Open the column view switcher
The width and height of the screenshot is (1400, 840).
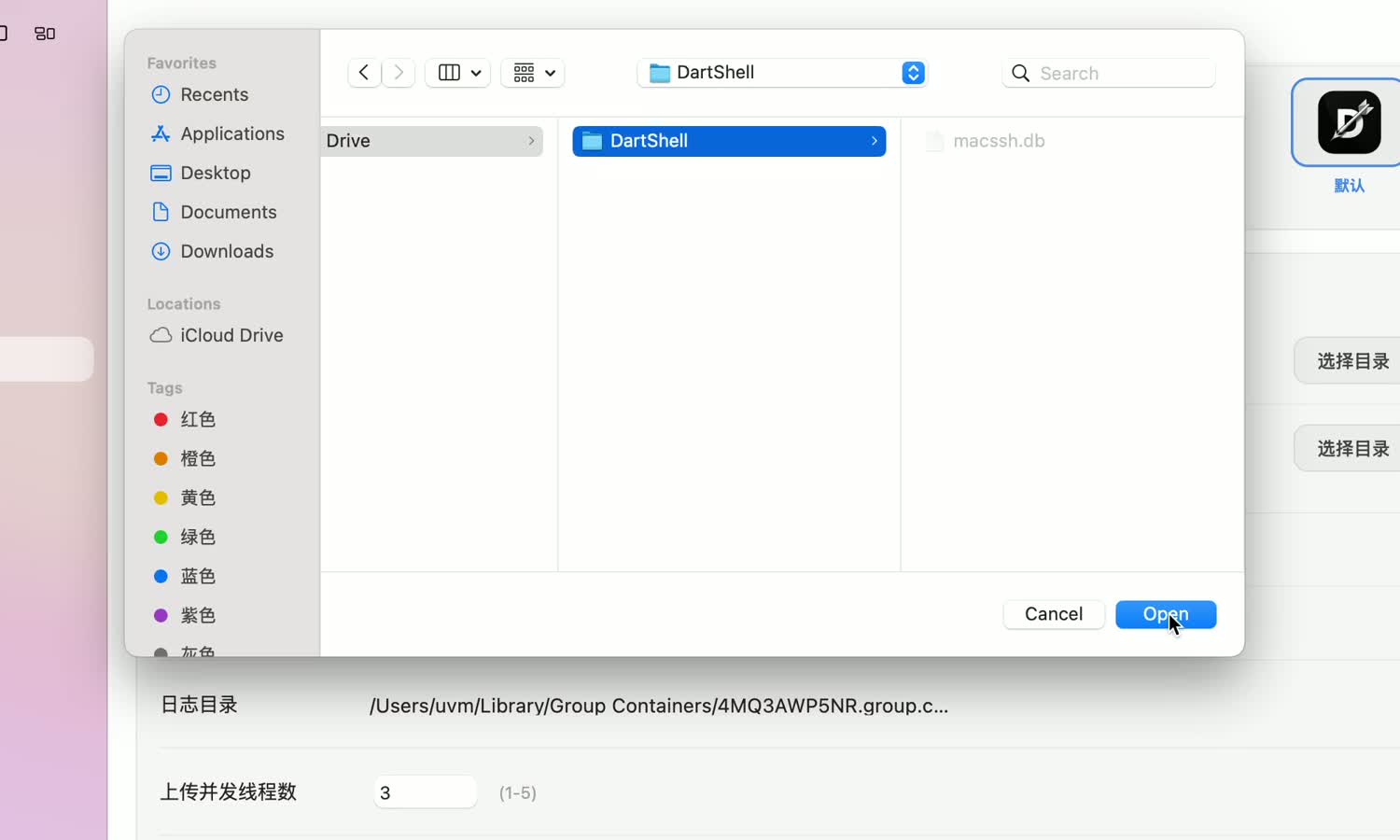[x=458, y=73]
